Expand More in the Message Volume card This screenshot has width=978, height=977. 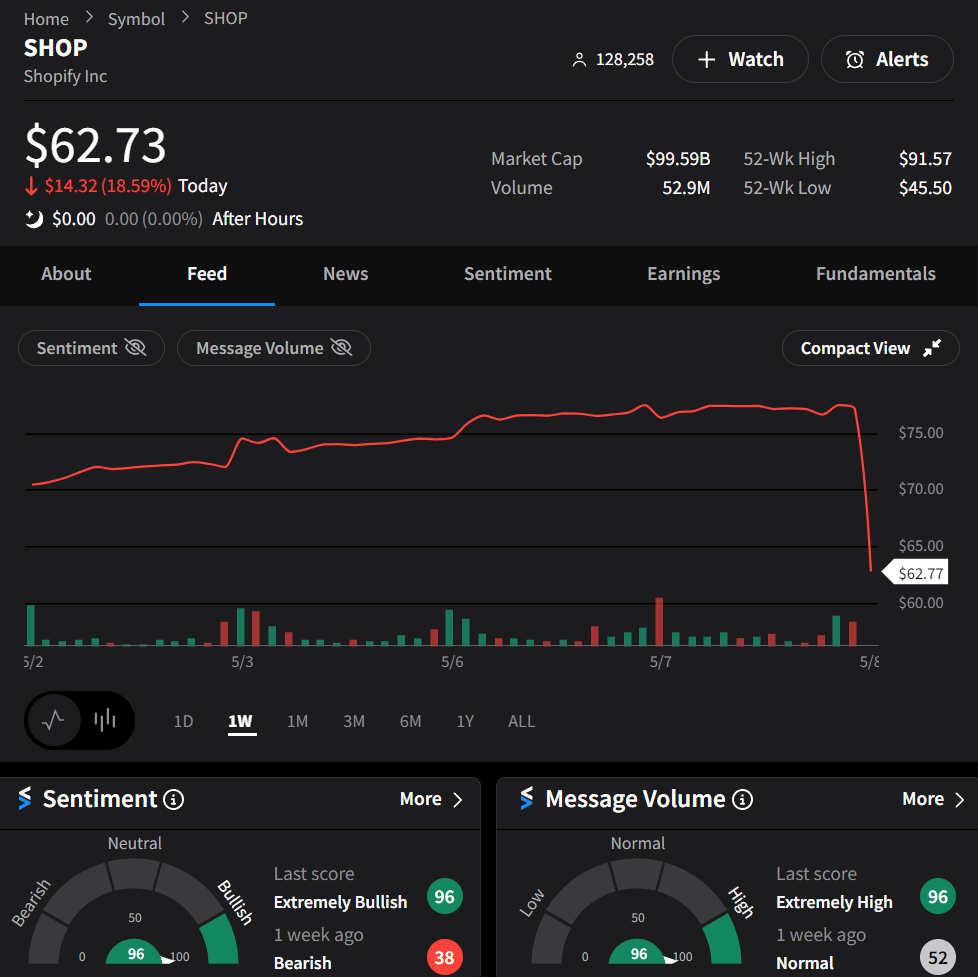click(933, 799)
